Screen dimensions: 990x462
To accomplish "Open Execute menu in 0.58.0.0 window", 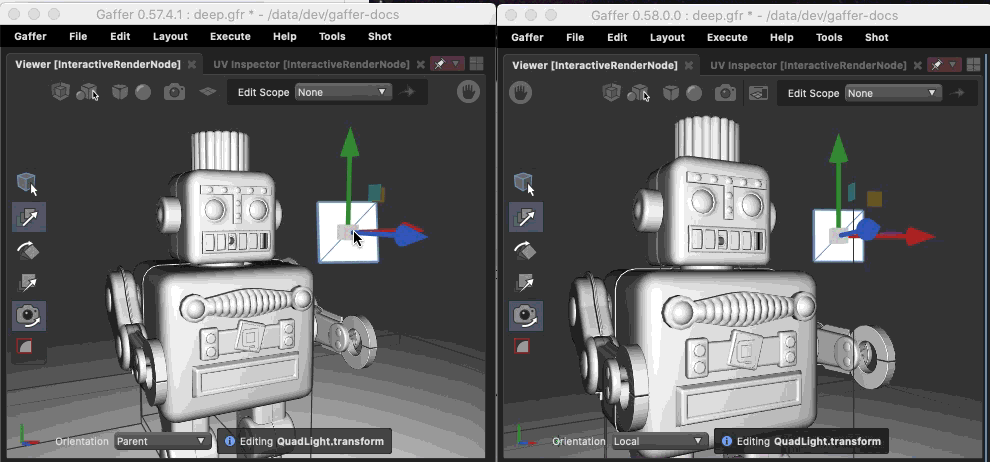I will 727,37.
